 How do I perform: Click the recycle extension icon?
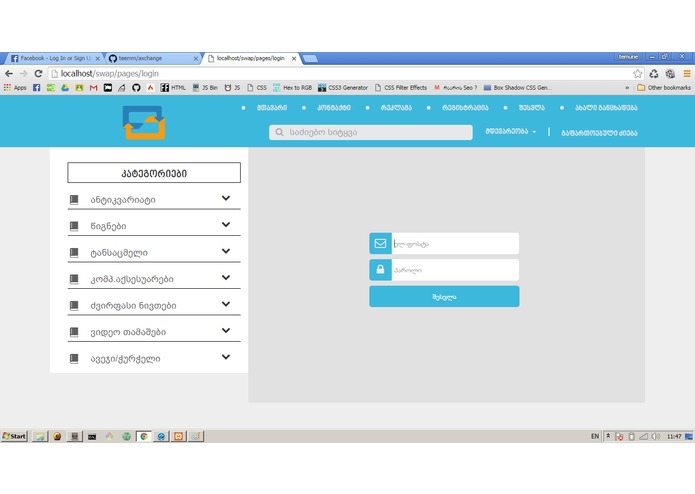pos(654,74)
